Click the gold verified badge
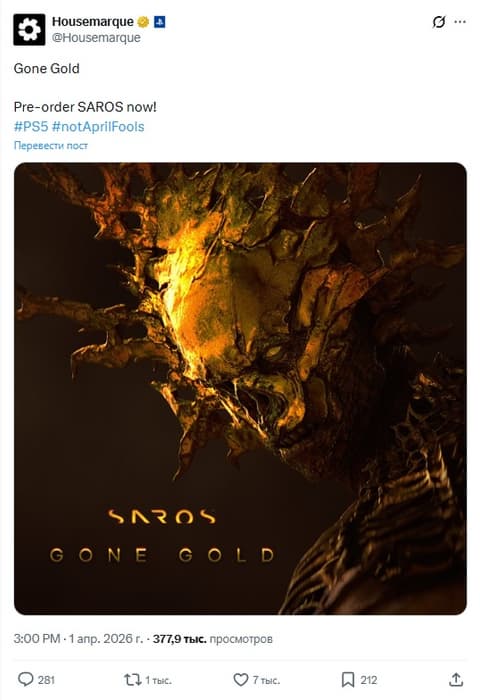The image size is (480, 700). pos(143,22)
